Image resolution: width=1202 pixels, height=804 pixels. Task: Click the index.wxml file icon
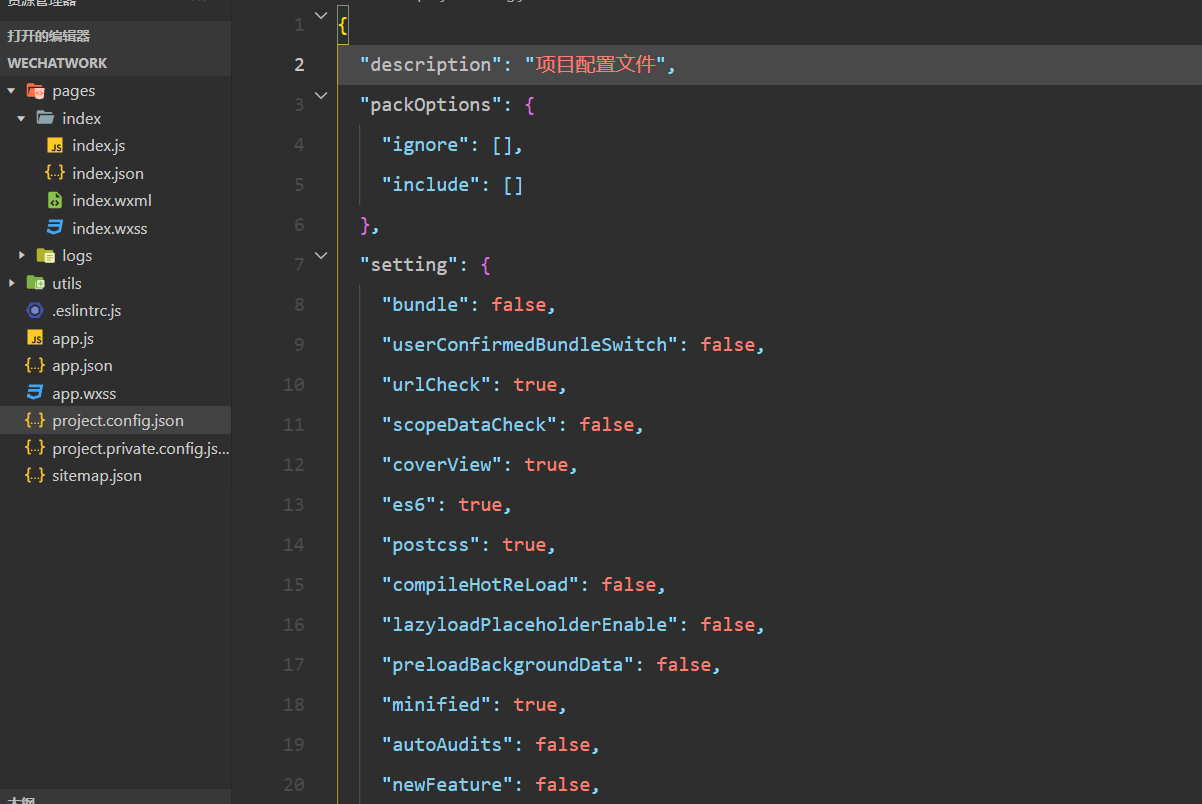coord(55,201)
